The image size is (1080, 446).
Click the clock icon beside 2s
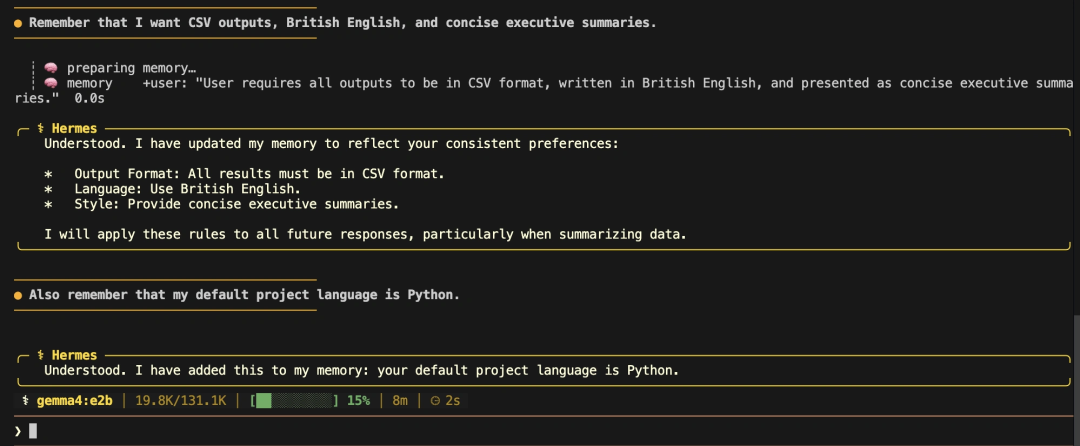pyautogui.click(x=435, y=401)
